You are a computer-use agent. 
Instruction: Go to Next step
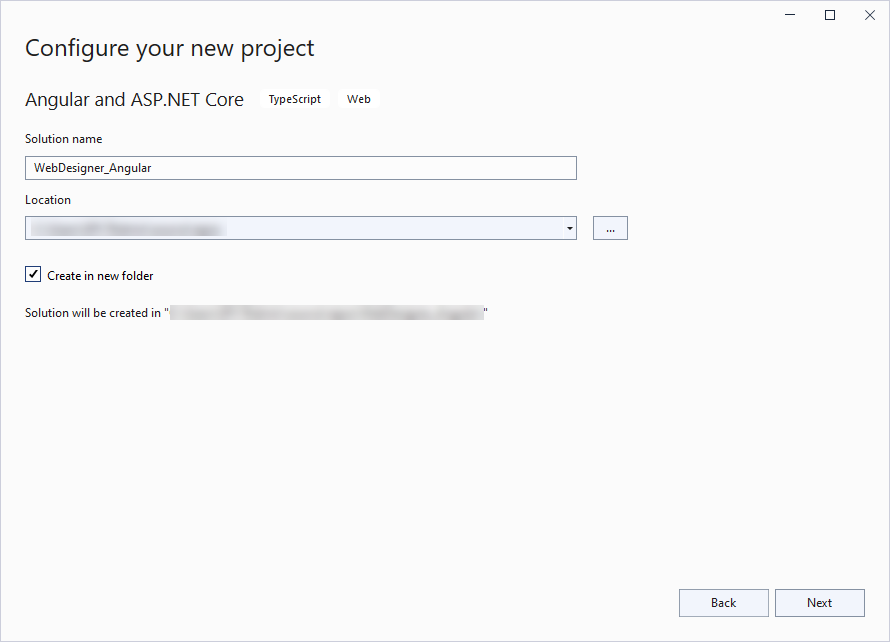click(x=820, y=603)
